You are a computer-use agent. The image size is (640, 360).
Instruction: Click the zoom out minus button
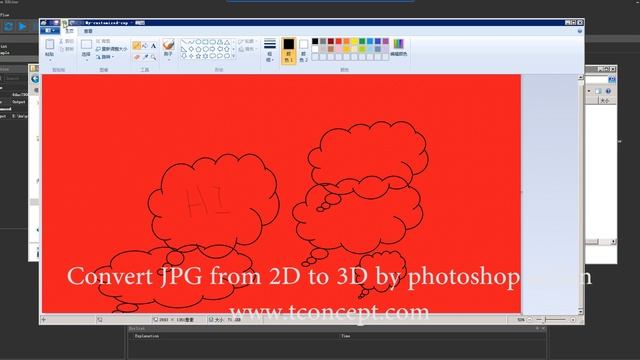[x=530, y=320]
